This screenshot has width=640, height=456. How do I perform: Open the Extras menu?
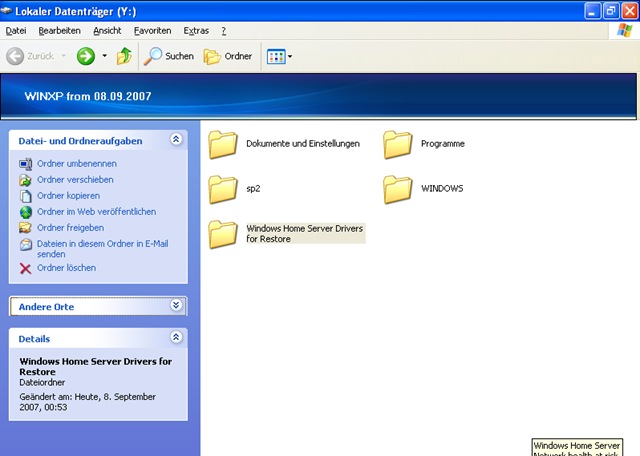pyautogui.click(x=196, y=31)
